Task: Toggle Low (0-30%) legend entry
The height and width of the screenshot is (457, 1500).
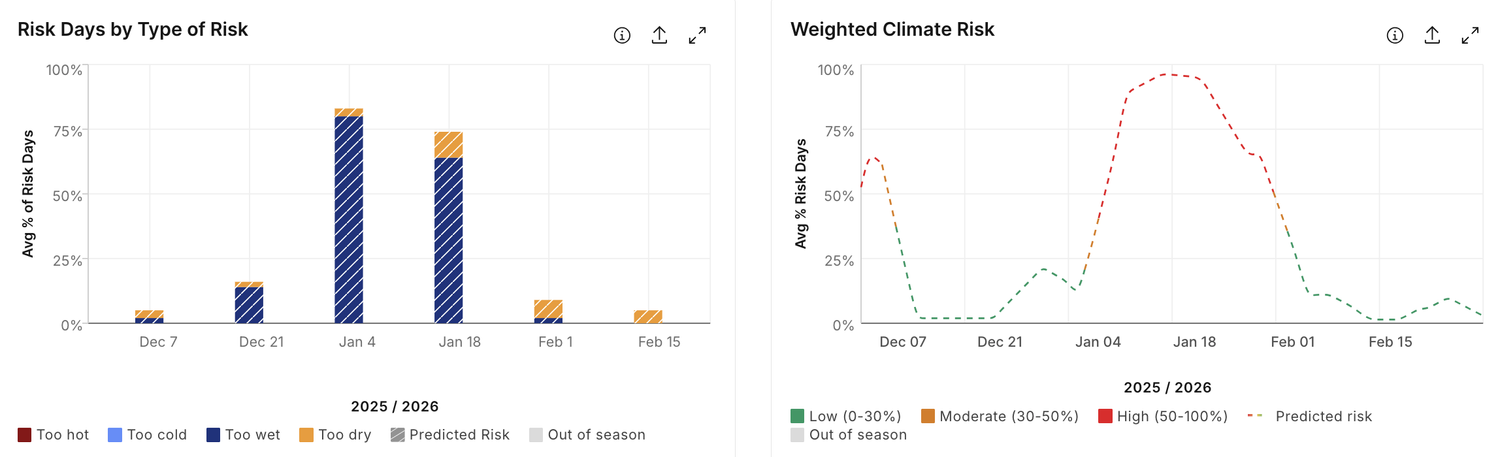Action: (x=846, y=416)
